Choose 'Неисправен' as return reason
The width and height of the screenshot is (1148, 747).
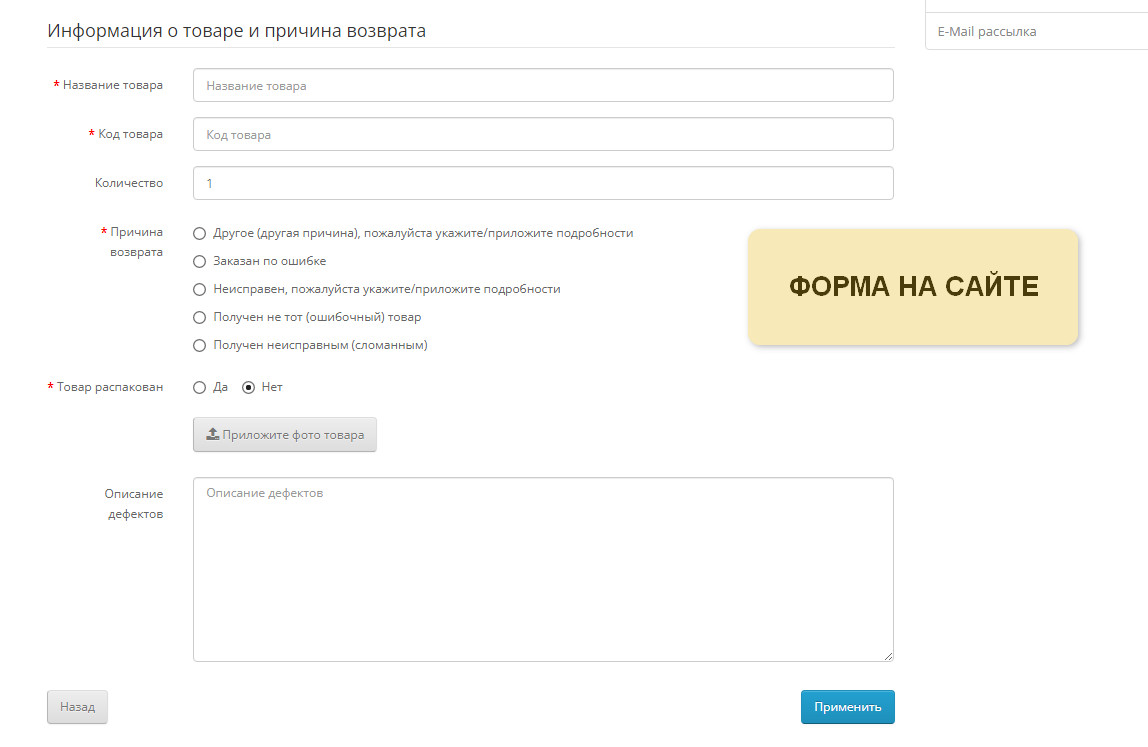point(199,289)
